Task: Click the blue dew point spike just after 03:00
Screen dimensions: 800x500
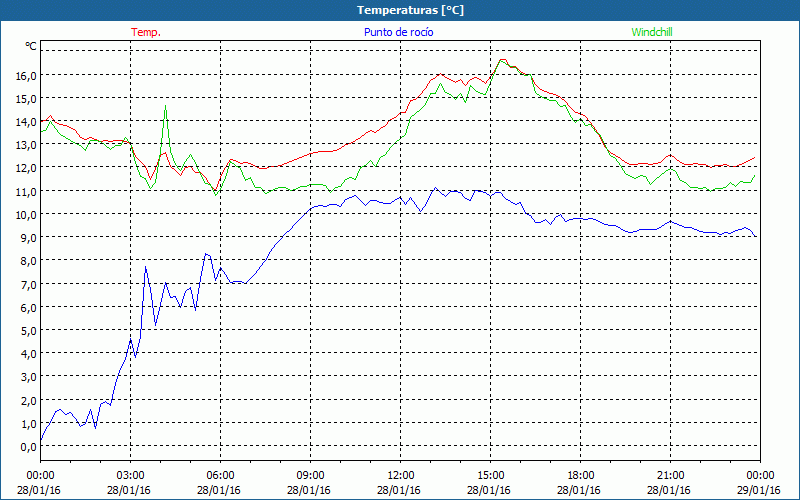Action: pos(145,267)
